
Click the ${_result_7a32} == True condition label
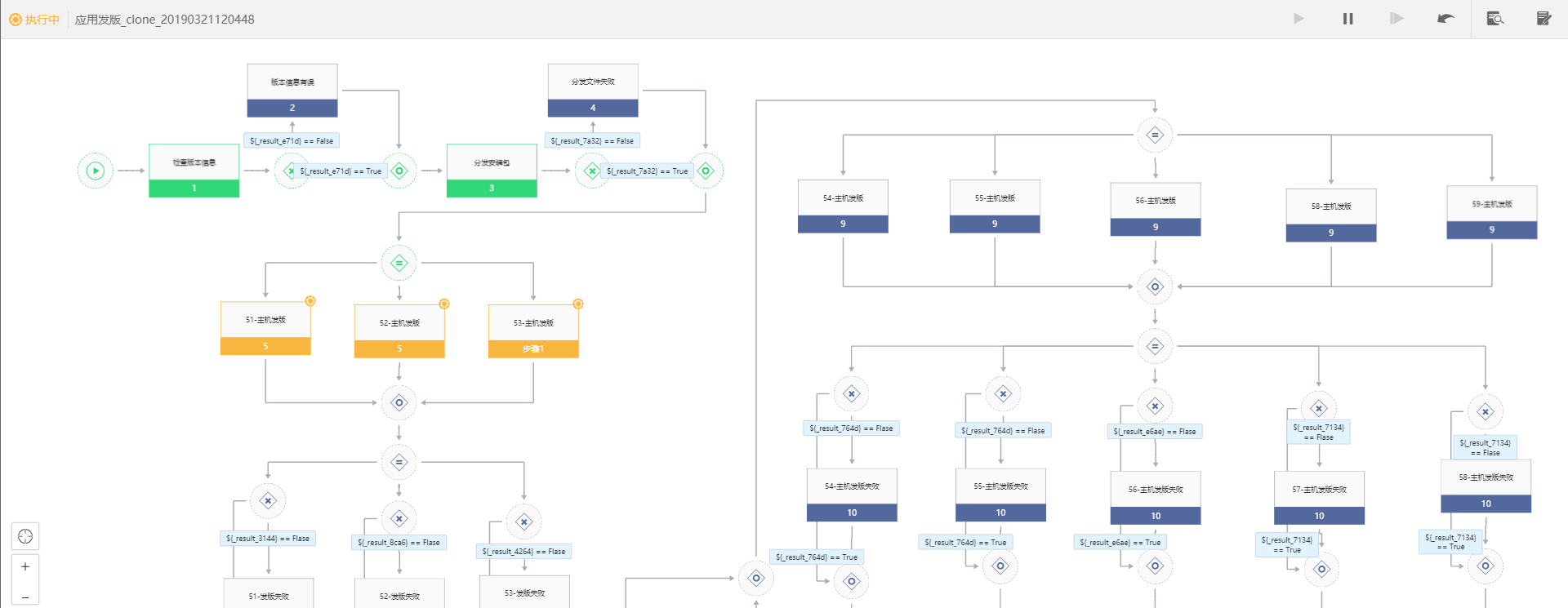pos(648,171)
